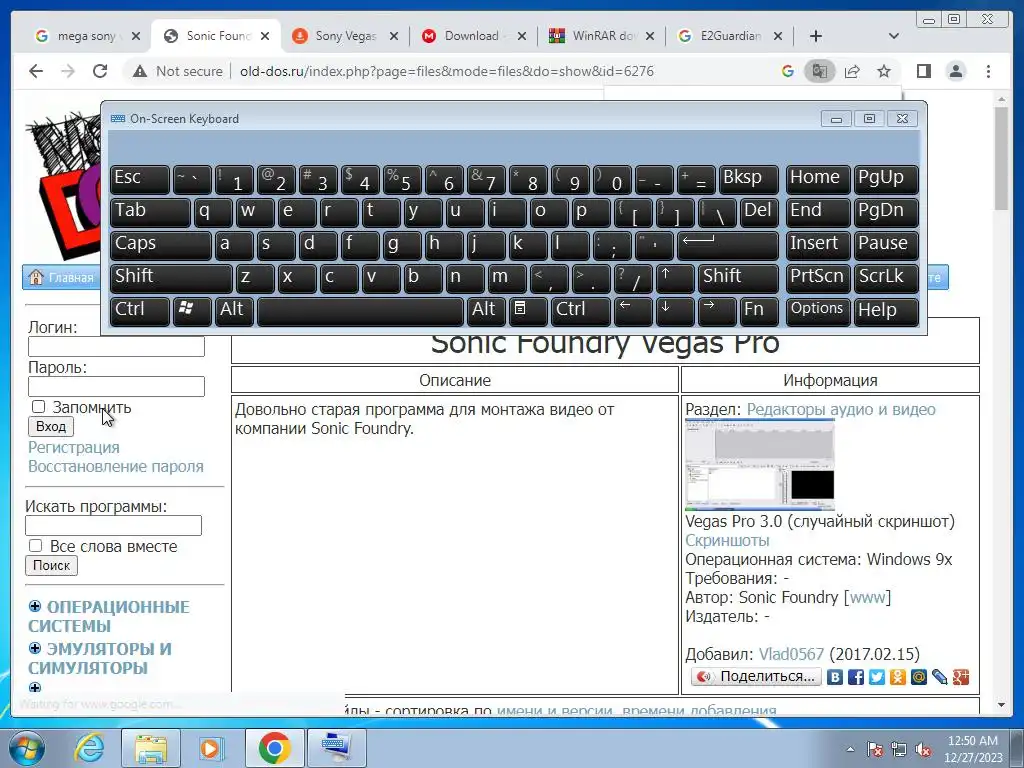Click the Windows logo key on the keyboard
1024x768 pixels.
191,310
